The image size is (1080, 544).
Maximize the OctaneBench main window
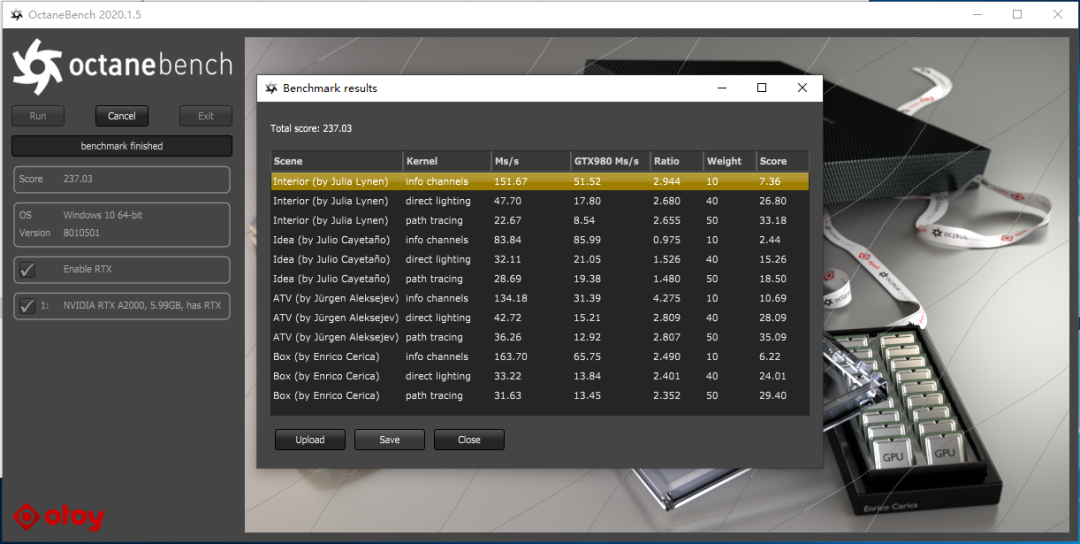[1017, 14]
